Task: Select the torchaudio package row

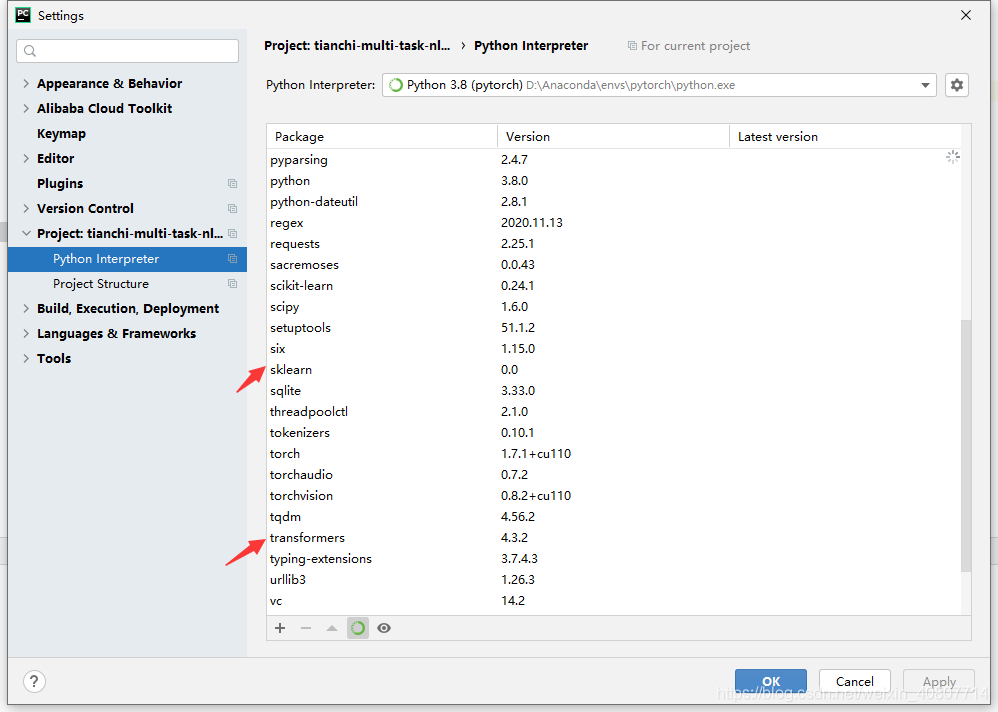Action: 614,475
